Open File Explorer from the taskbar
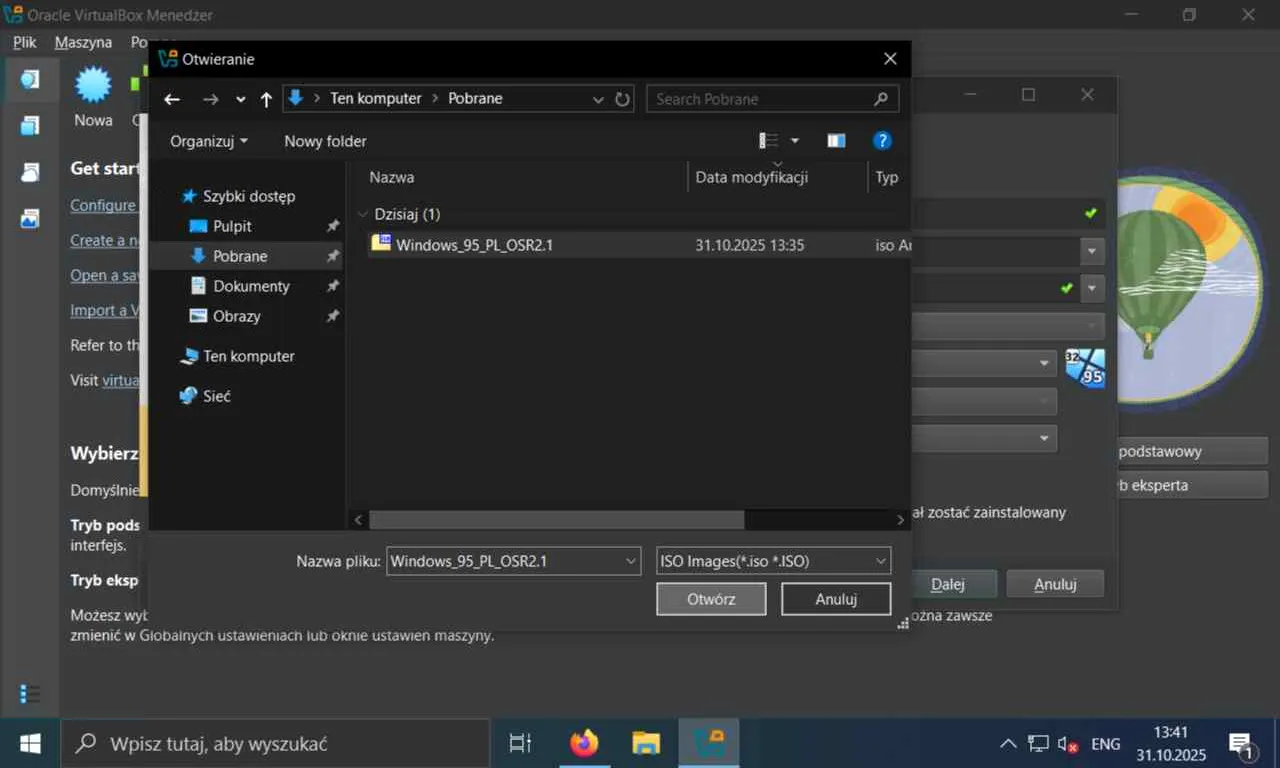Viewport: 1280px width, 768px height. (646, 743)
